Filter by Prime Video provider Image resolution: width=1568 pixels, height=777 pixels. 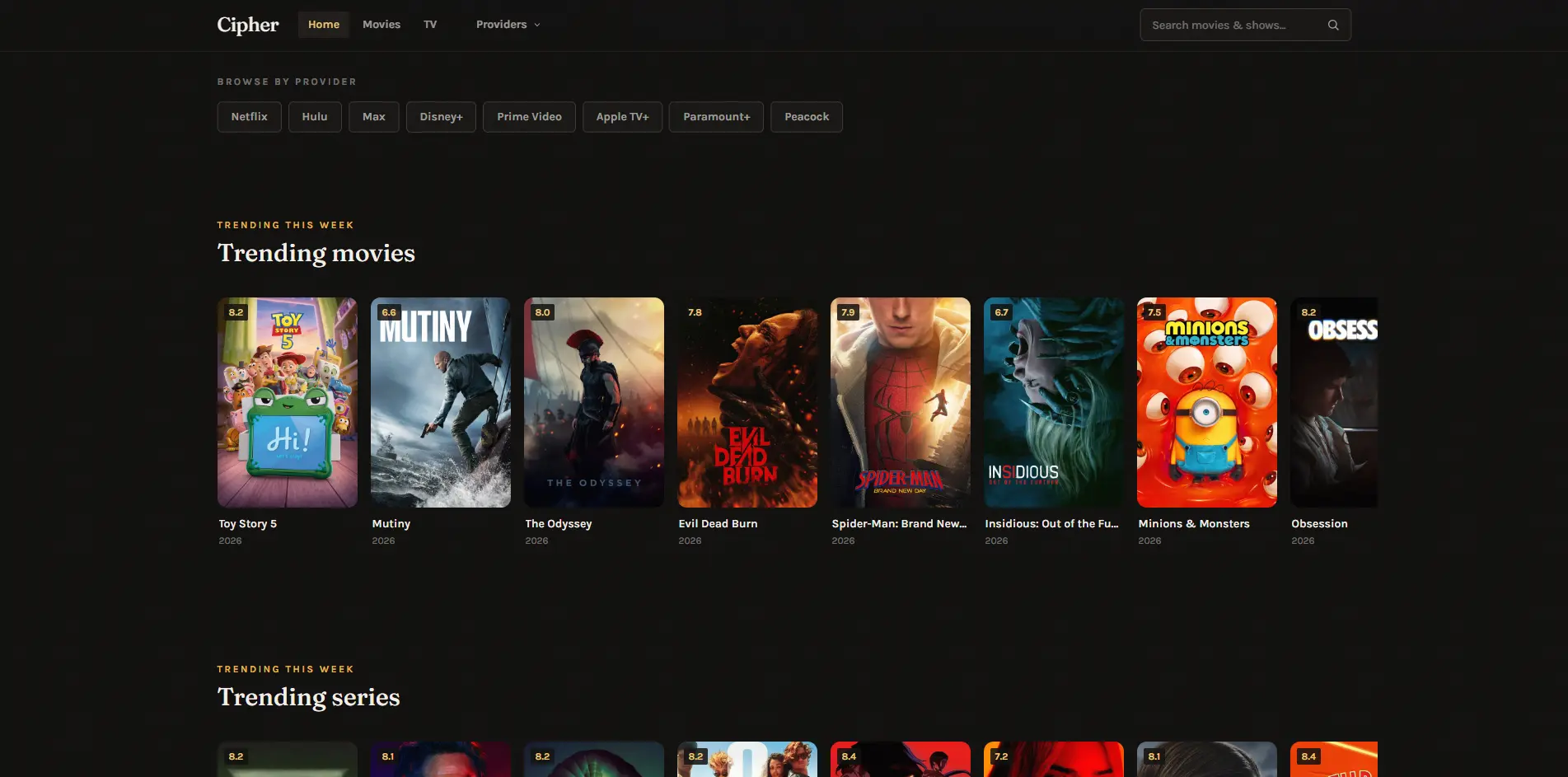click(529, 117)
